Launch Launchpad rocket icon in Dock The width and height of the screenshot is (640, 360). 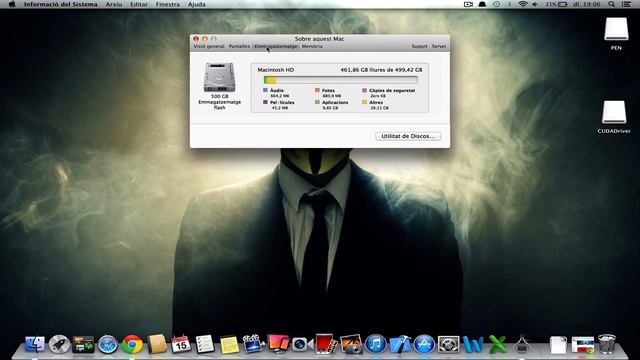pos(59,344)
